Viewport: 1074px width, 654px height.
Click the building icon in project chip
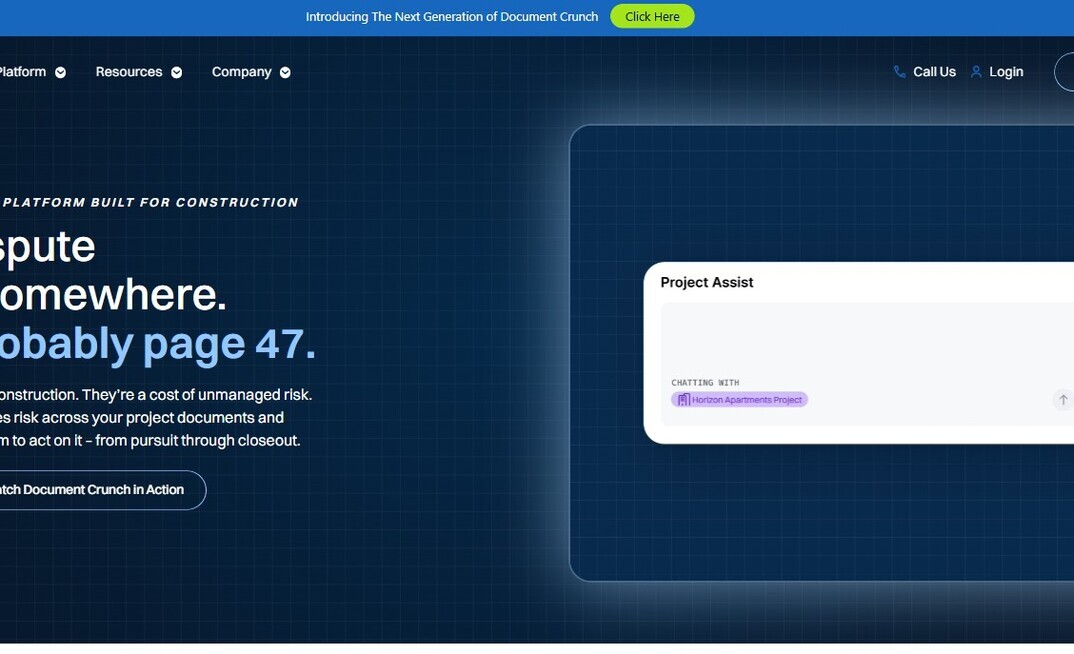click(x=683, y=400)
